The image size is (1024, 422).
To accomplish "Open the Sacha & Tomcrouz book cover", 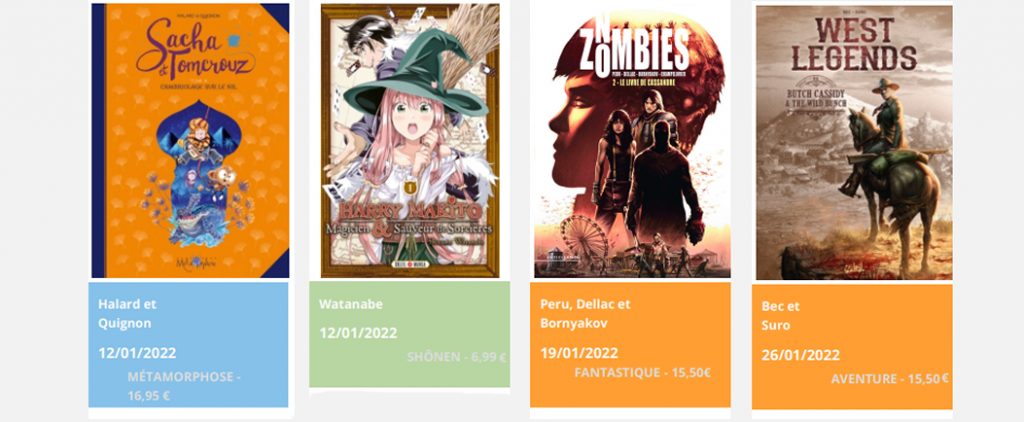I will 190,140.
